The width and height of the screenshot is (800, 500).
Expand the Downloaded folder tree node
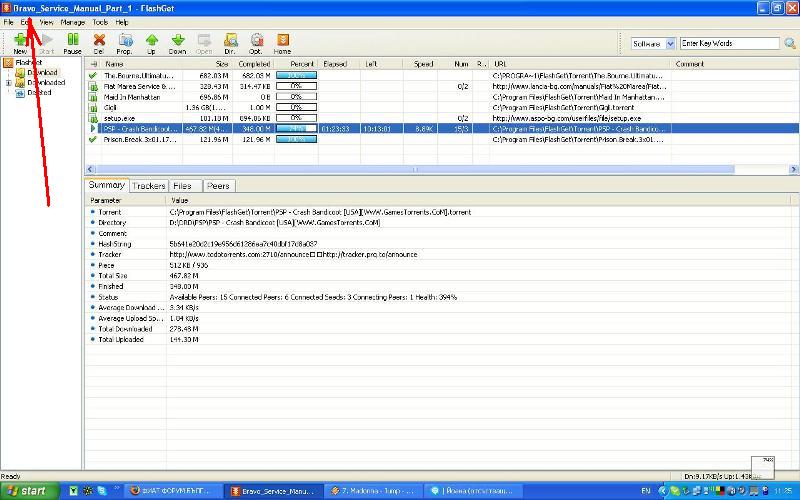9,83
